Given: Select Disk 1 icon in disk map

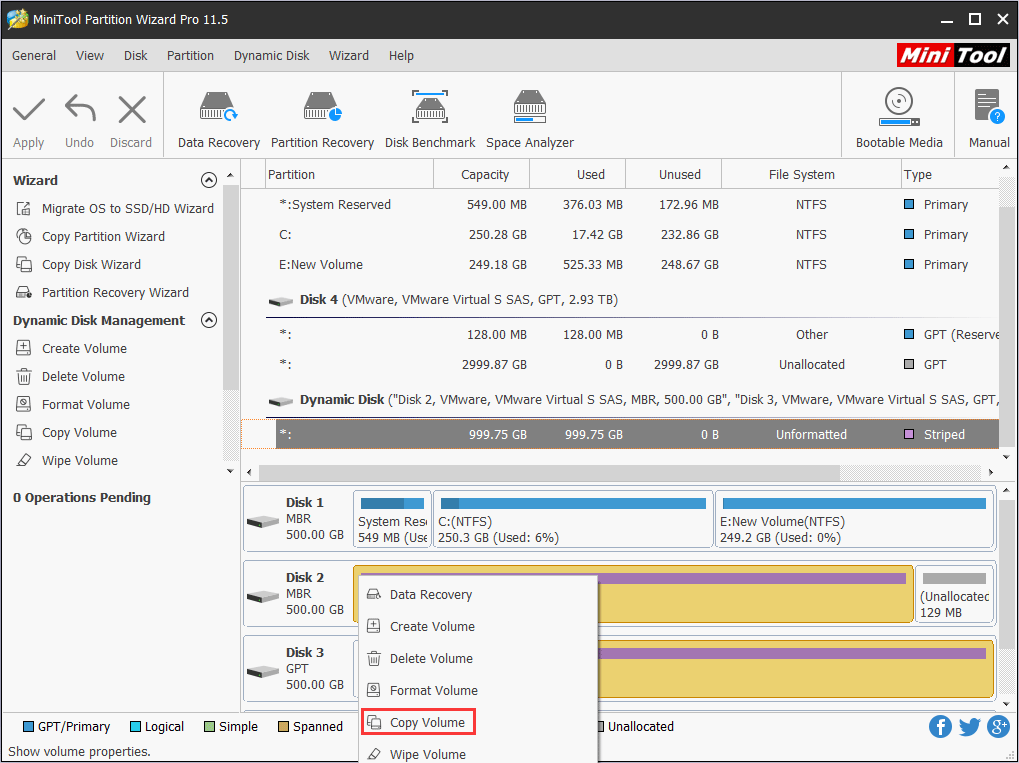Looking at the screenshot, I should pos(263,521).
